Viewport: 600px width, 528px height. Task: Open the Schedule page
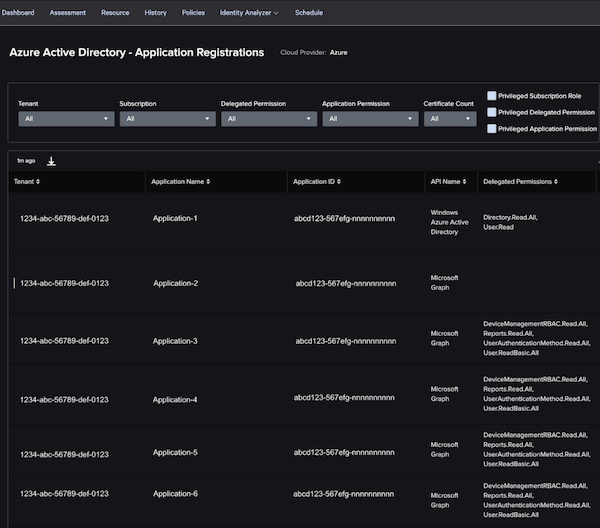309,13
